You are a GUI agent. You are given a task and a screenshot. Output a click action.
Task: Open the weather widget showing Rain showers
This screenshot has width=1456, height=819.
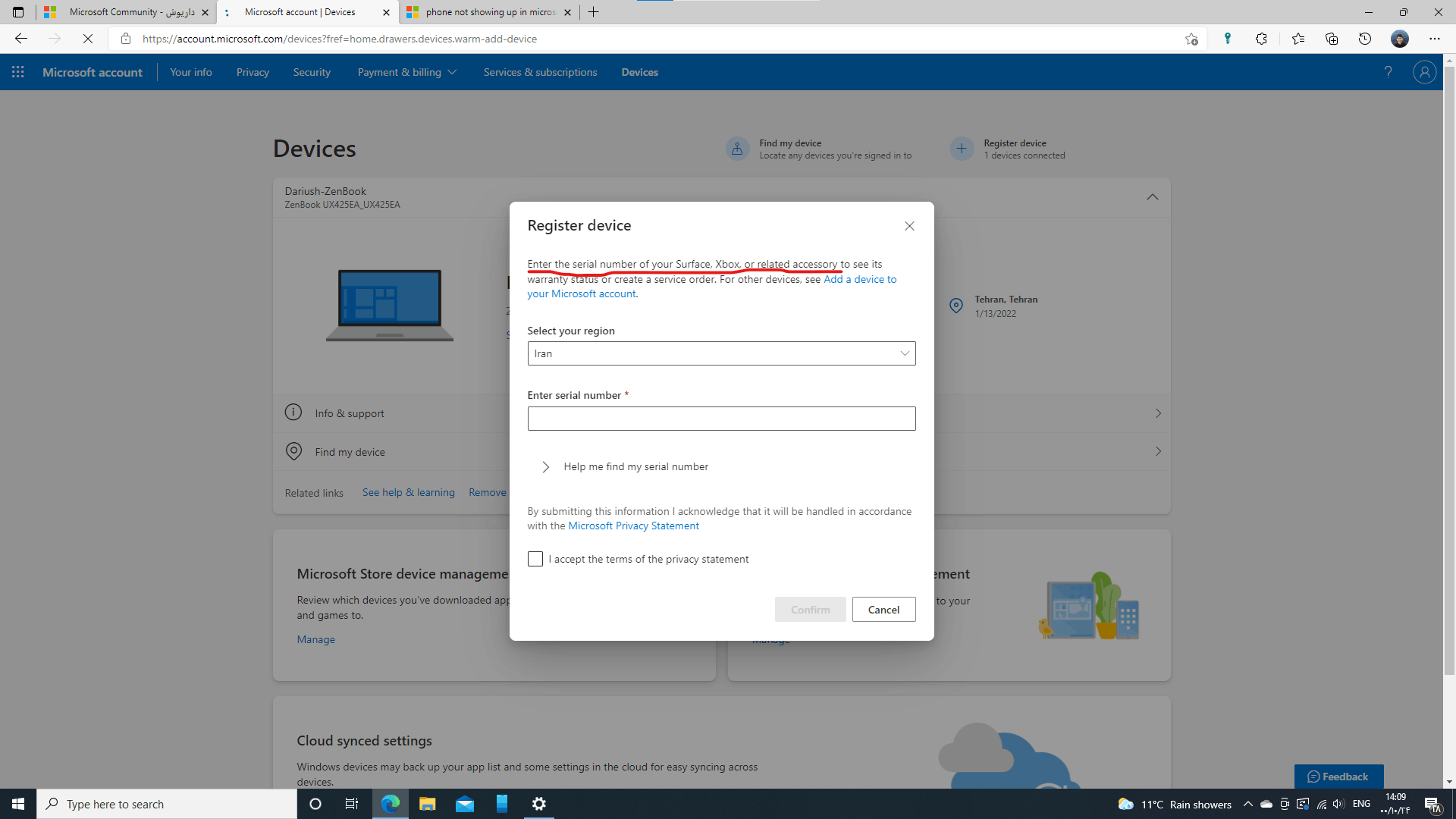(1175, 804)
